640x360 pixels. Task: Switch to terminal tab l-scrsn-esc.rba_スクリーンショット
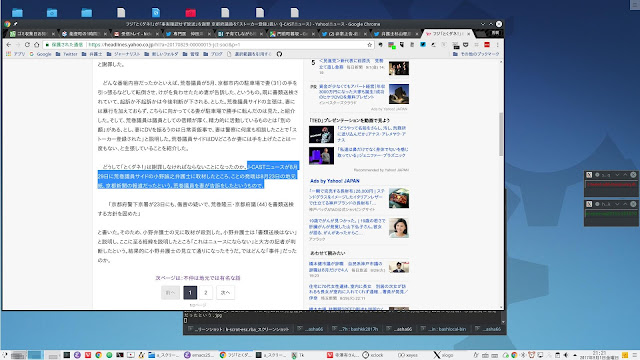[x=239, y=329]
